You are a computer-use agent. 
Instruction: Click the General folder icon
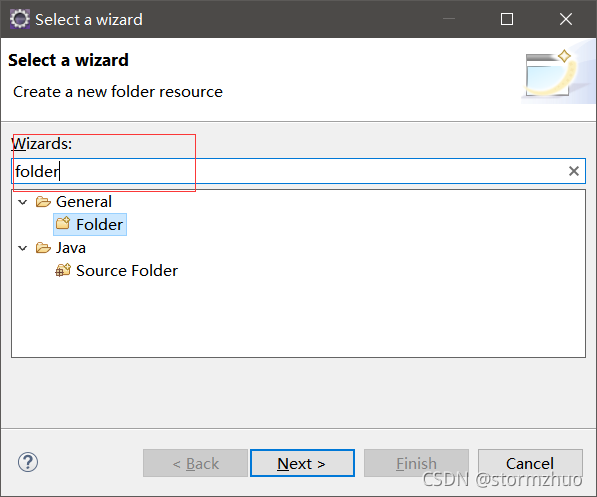pyautogui.click(x=43, y=202)
